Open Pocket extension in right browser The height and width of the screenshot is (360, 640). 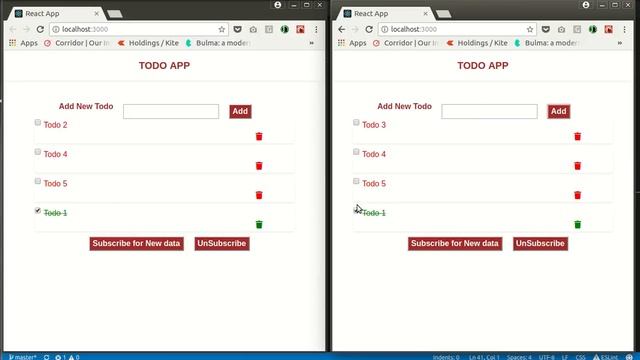click(546, 29)
